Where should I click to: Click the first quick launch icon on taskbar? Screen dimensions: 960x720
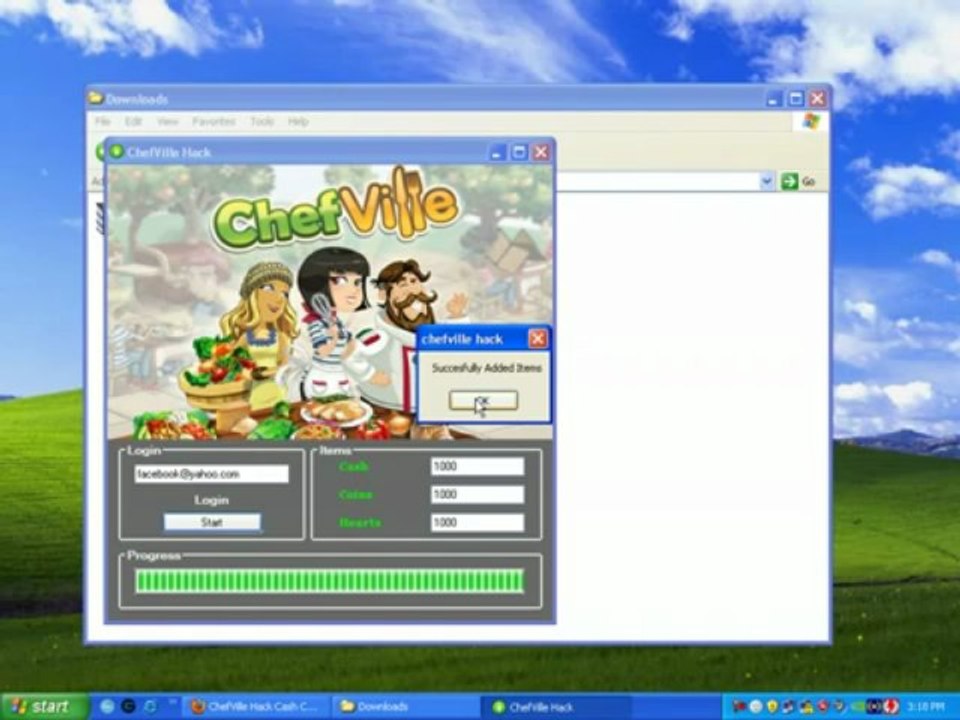click(107, 707)
